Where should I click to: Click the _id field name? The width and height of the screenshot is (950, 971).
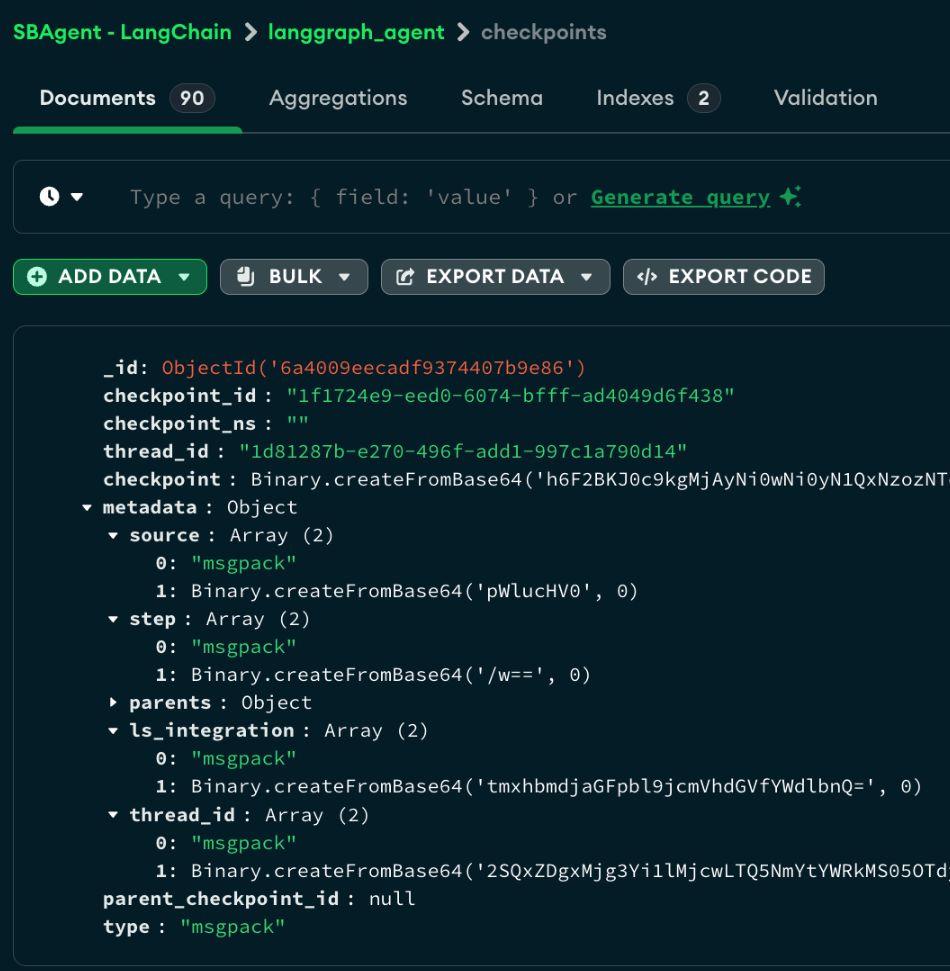click(120, 368)
